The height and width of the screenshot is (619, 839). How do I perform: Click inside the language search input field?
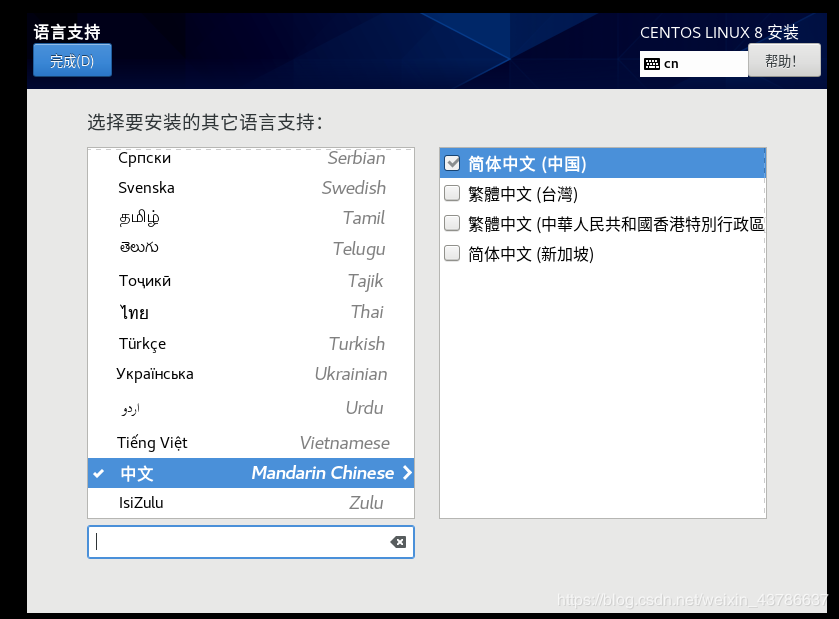(x=250, y=542)
